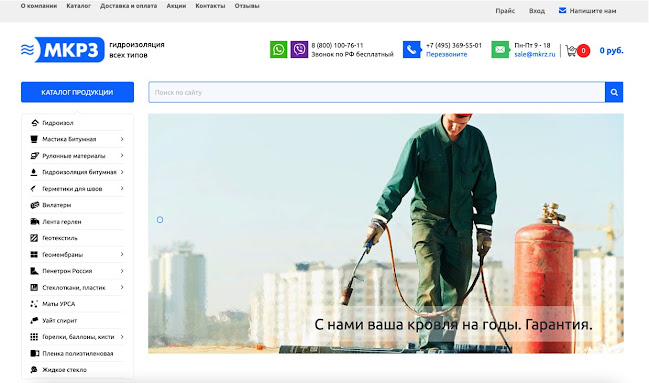Select Жидкое стекло category text
This screenshot has width=649, height=383.
65,370
